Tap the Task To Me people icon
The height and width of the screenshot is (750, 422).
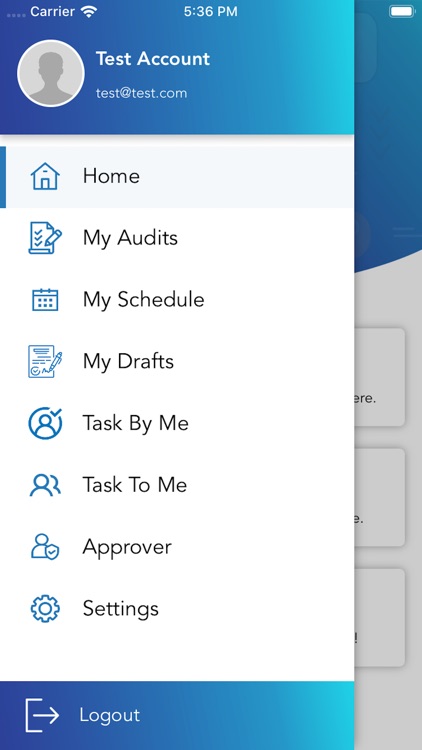tap(45, 485)
